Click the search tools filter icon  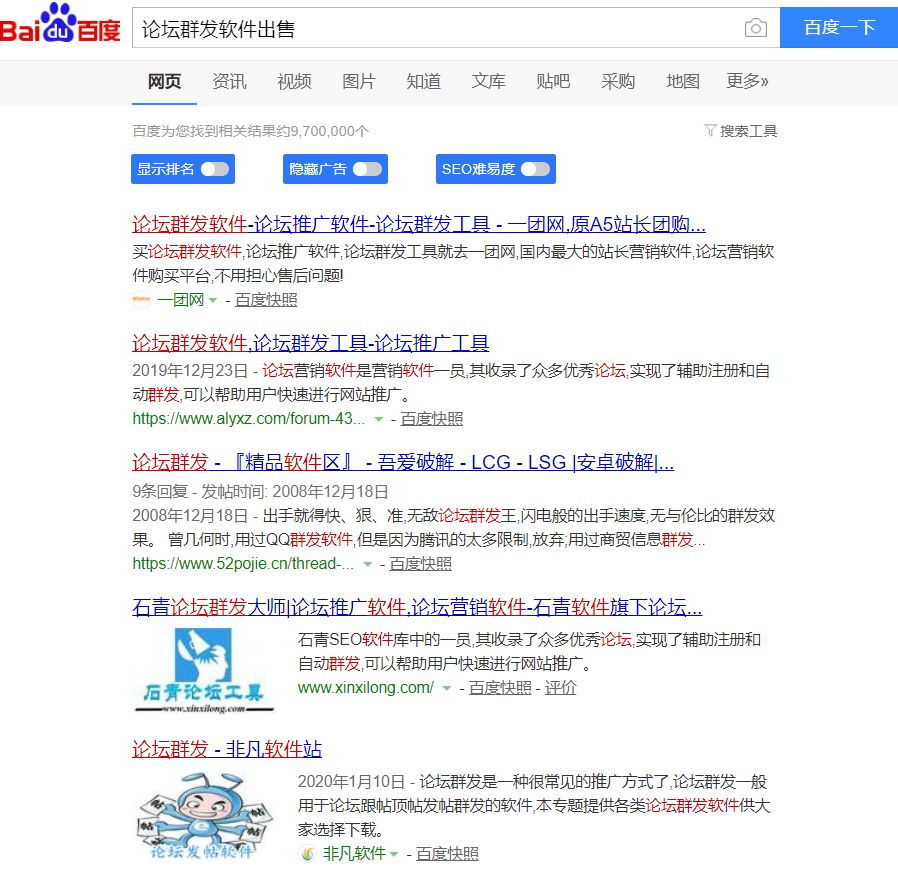[x=710, y=131]
